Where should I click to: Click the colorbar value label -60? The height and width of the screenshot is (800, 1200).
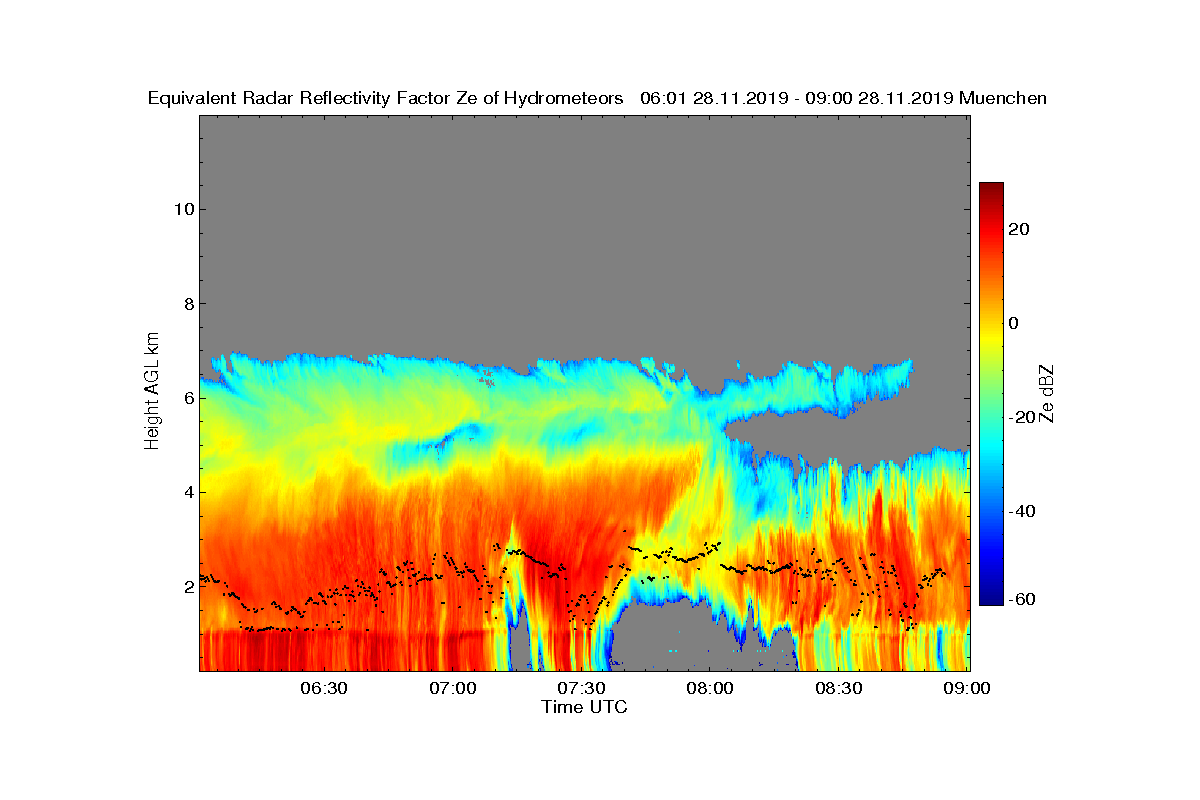1022,599
